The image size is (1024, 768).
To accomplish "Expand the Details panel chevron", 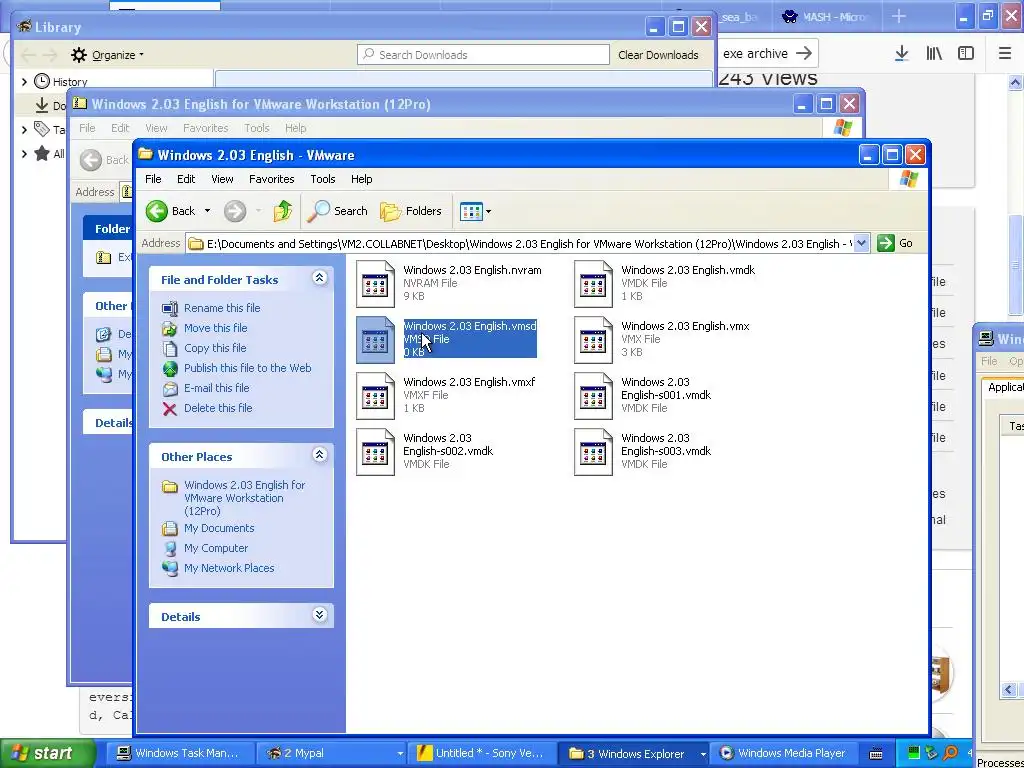I will [319, 615].
